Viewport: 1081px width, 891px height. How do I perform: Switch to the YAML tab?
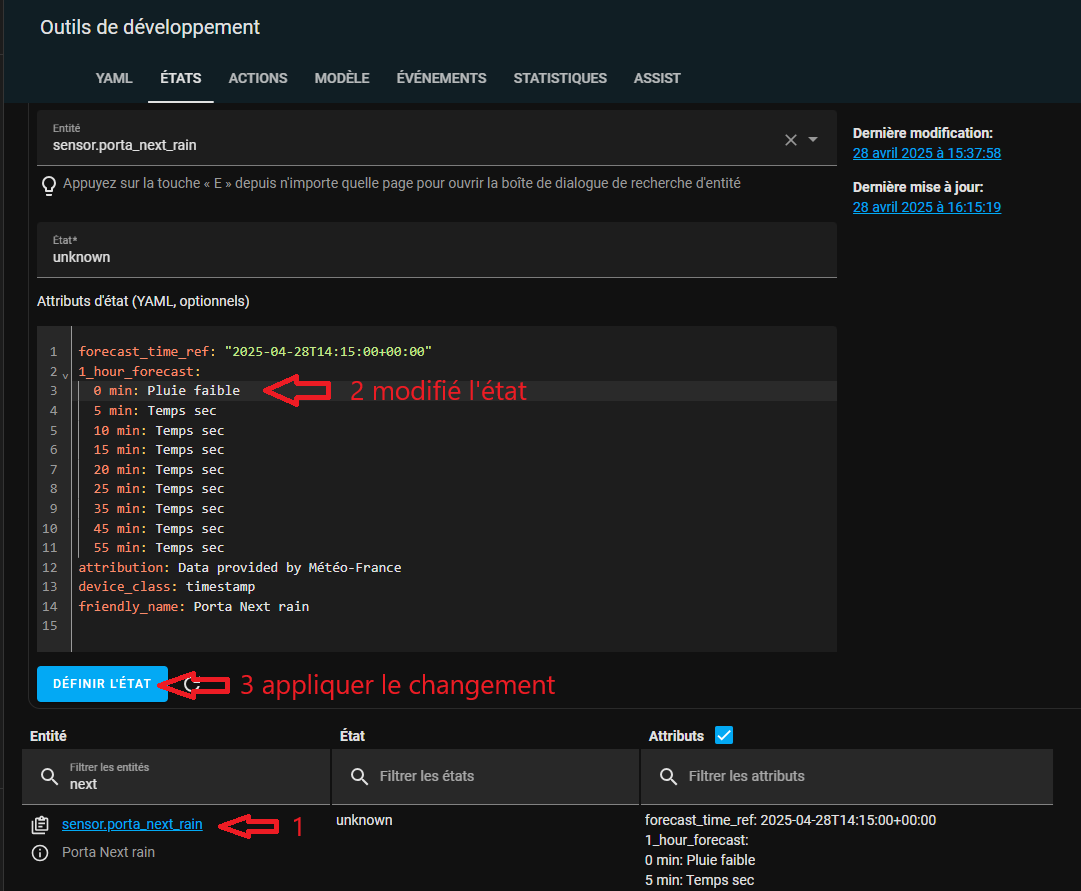pyautogui.click(x=114, y=78)
